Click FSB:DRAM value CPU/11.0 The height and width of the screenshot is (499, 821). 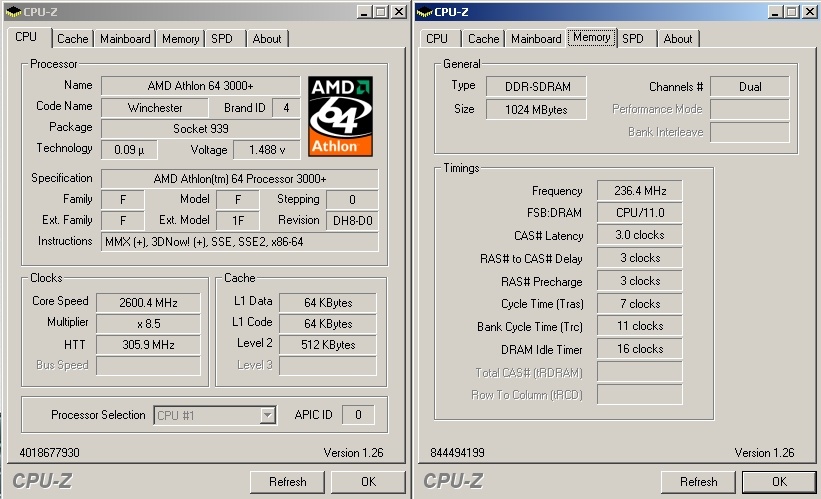[x=640, y=213]
